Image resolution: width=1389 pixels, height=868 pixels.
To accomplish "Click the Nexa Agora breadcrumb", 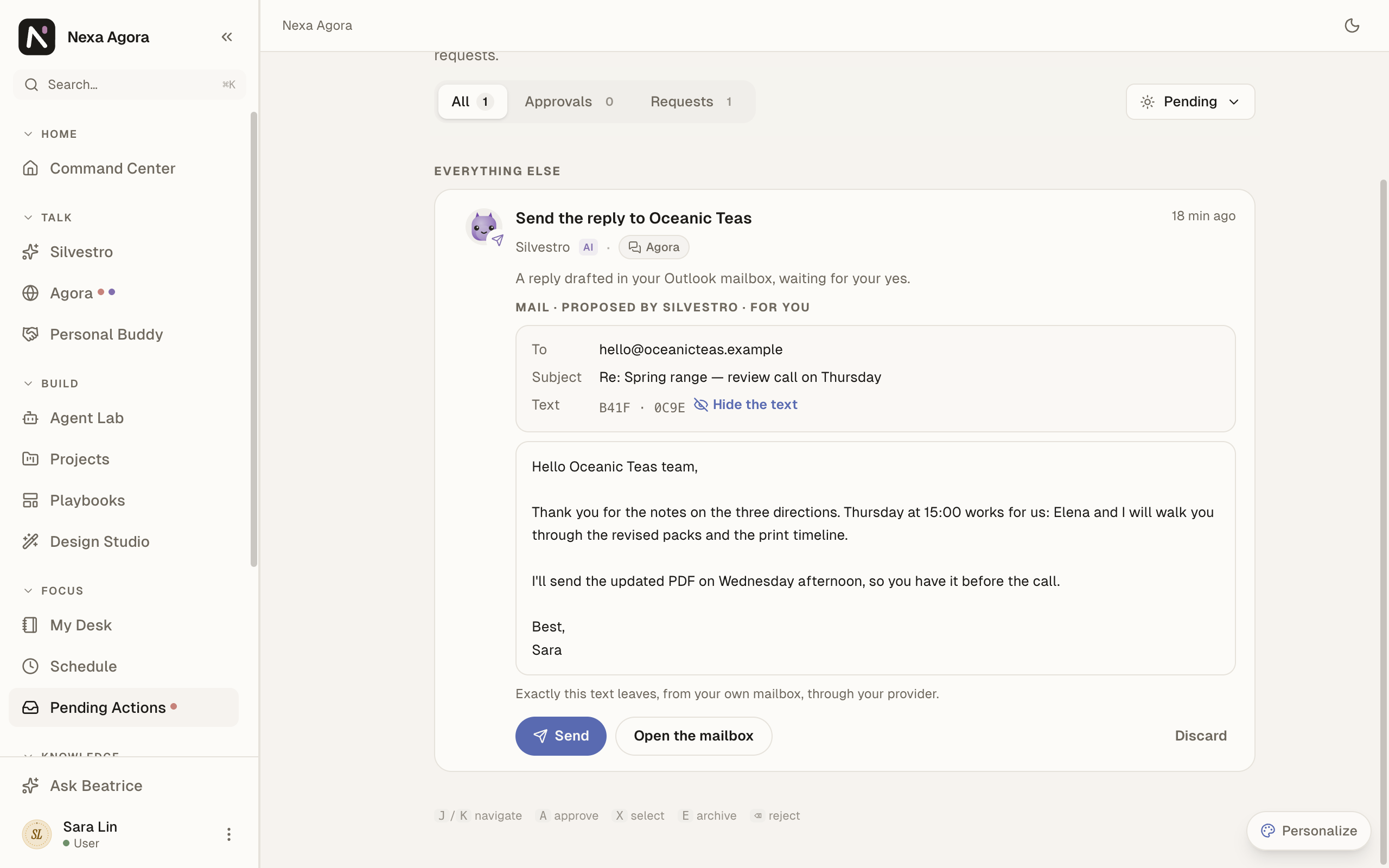I will point(317,25).
